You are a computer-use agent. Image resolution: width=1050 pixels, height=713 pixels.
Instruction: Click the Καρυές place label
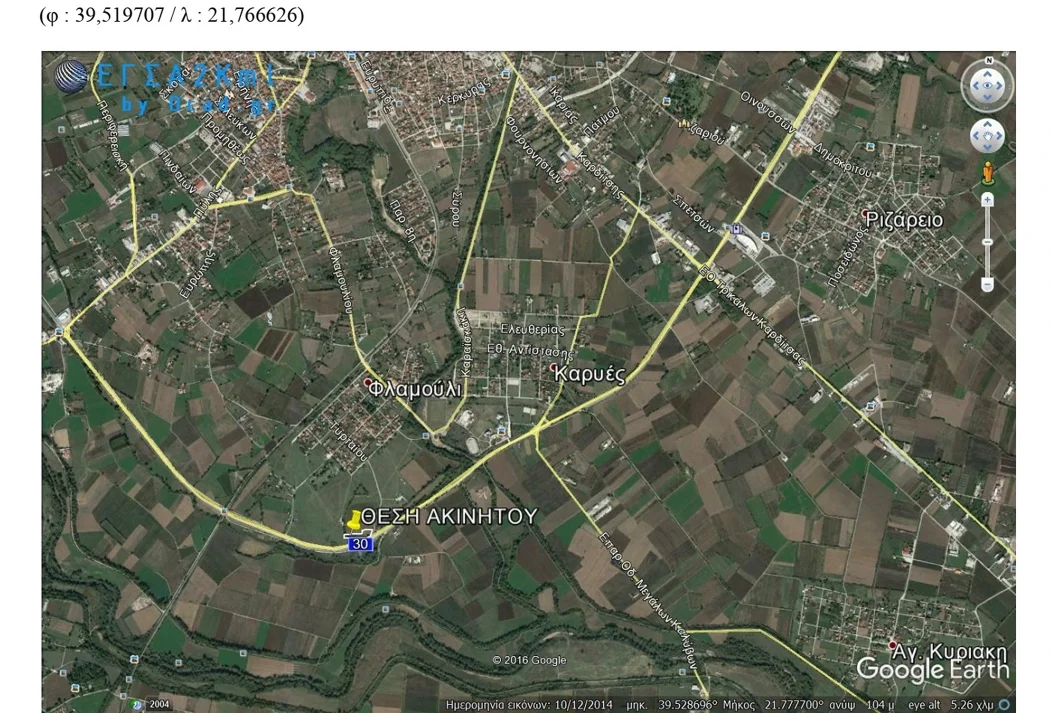pyautogui.click(x=589, y=374)
